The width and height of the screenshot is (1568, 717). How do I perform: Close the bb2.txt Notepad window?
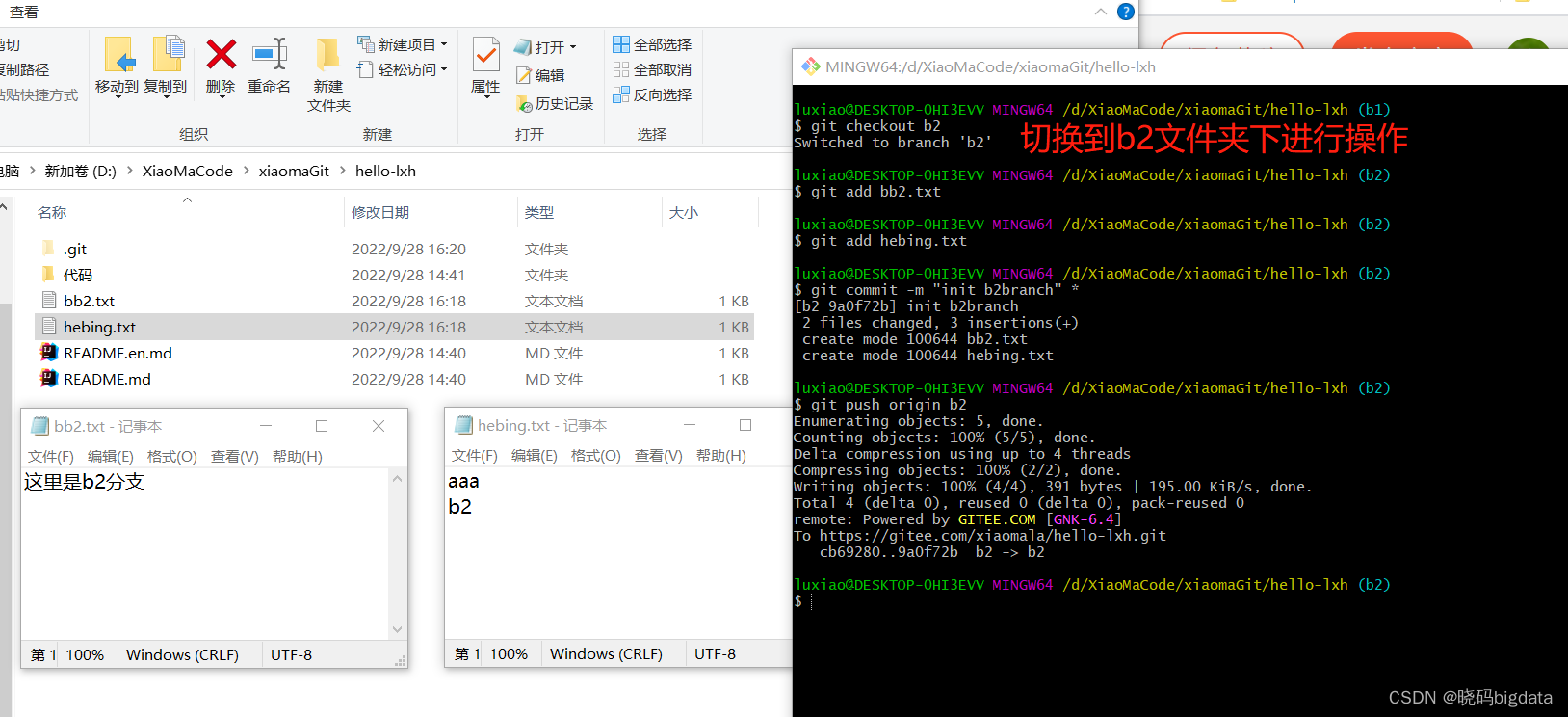click(x=379, y=426)
